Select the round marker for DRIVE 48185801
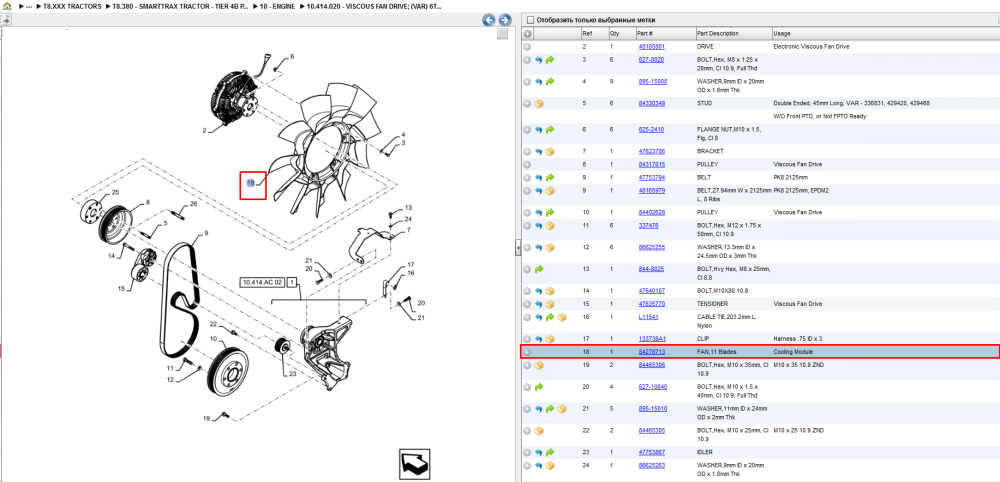This screenshot has height=482, width=1000. click(x=527, y=47)
